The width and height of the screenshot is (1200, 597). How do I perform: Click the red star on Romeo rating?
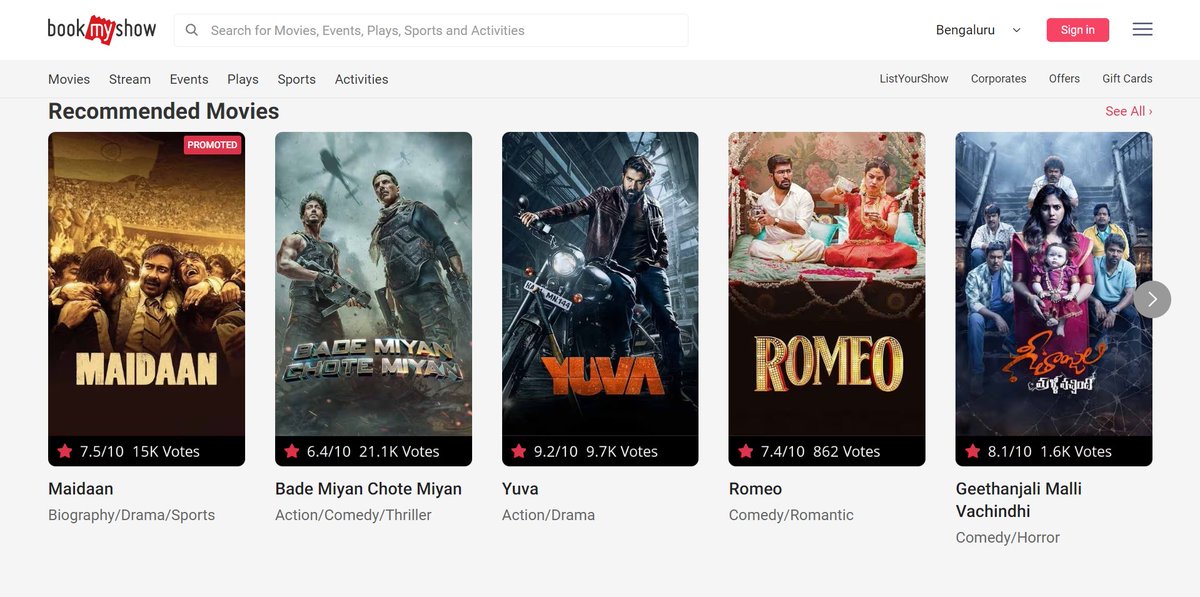click(x=745, y=451)
